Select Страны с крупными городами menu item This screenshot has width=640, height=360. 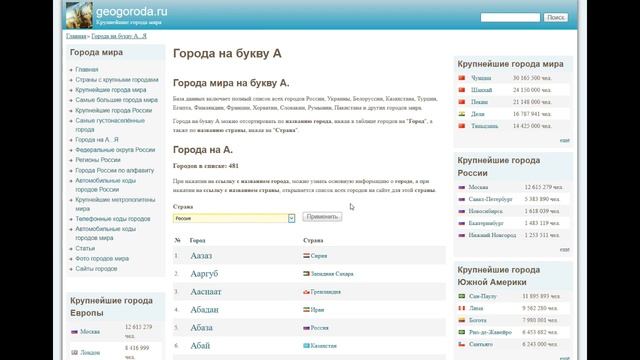pyautogui.click(x=117, y=80)
